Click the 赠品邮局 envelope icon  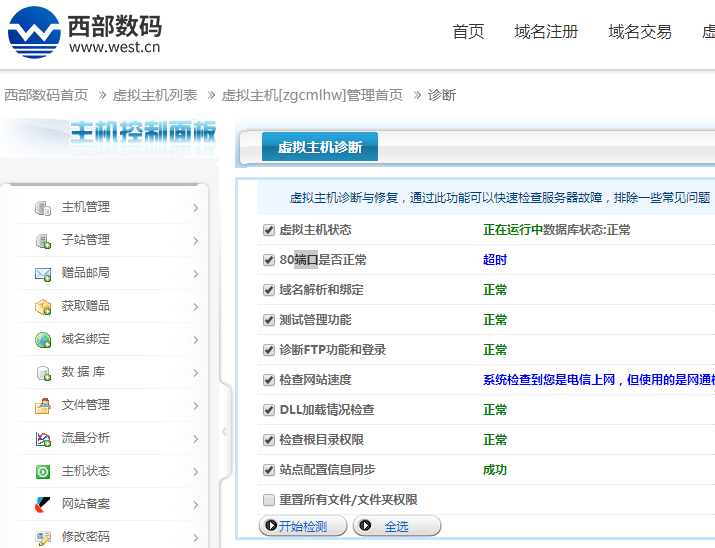[x=43, y=274]
